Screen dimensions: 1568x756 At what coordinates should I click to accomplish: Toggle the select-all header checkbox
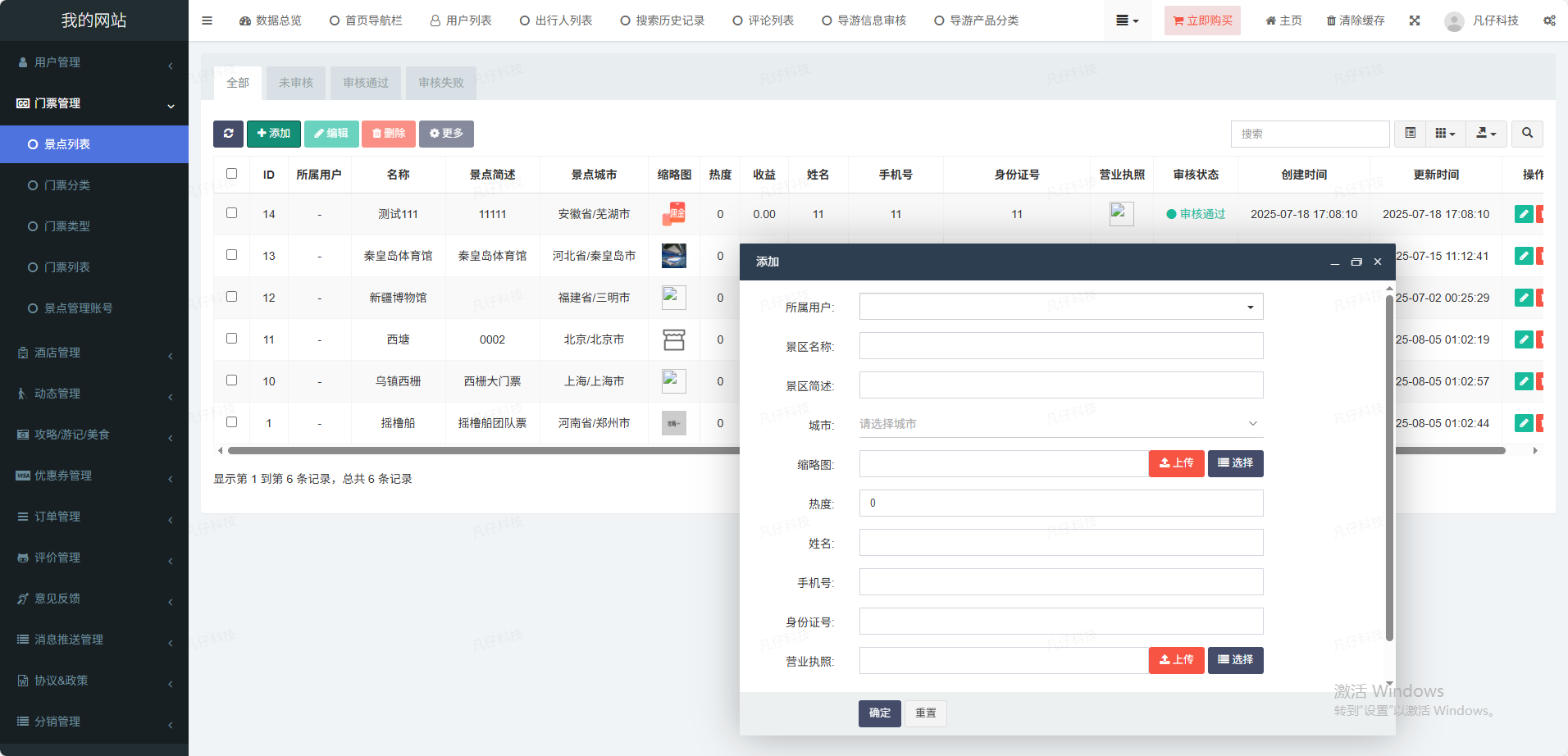[x=232, y=174]
